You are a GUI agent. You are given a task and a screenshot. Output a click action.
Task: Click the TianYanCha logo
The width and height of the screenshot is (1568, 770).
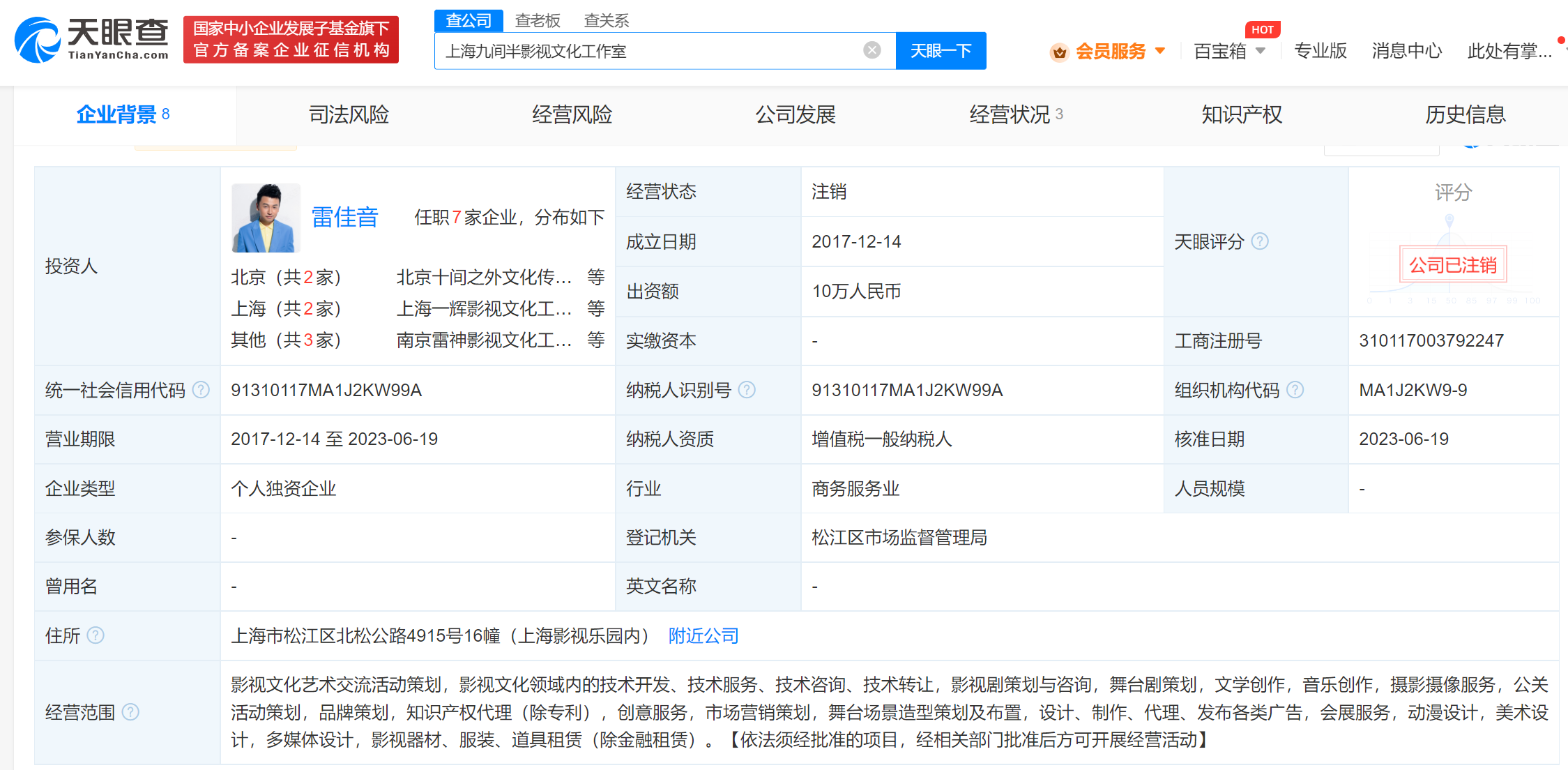pyautogui.click(x=91, y=40)
